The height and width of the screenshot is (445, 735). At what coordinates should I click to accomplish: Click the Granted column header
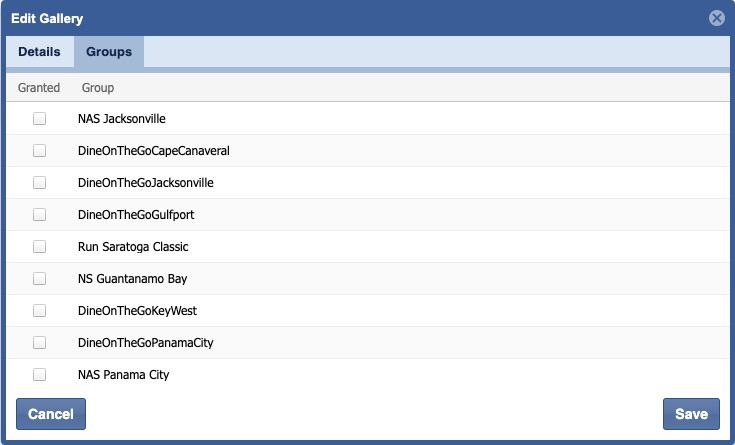(x=39, y=88)
